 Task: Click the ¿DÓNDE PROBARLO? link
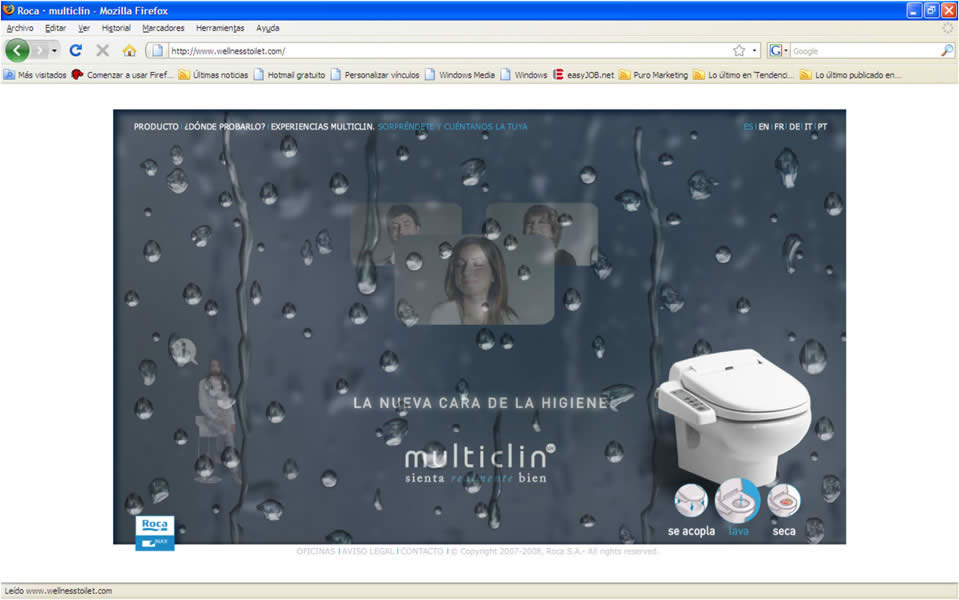pos(224,127)
